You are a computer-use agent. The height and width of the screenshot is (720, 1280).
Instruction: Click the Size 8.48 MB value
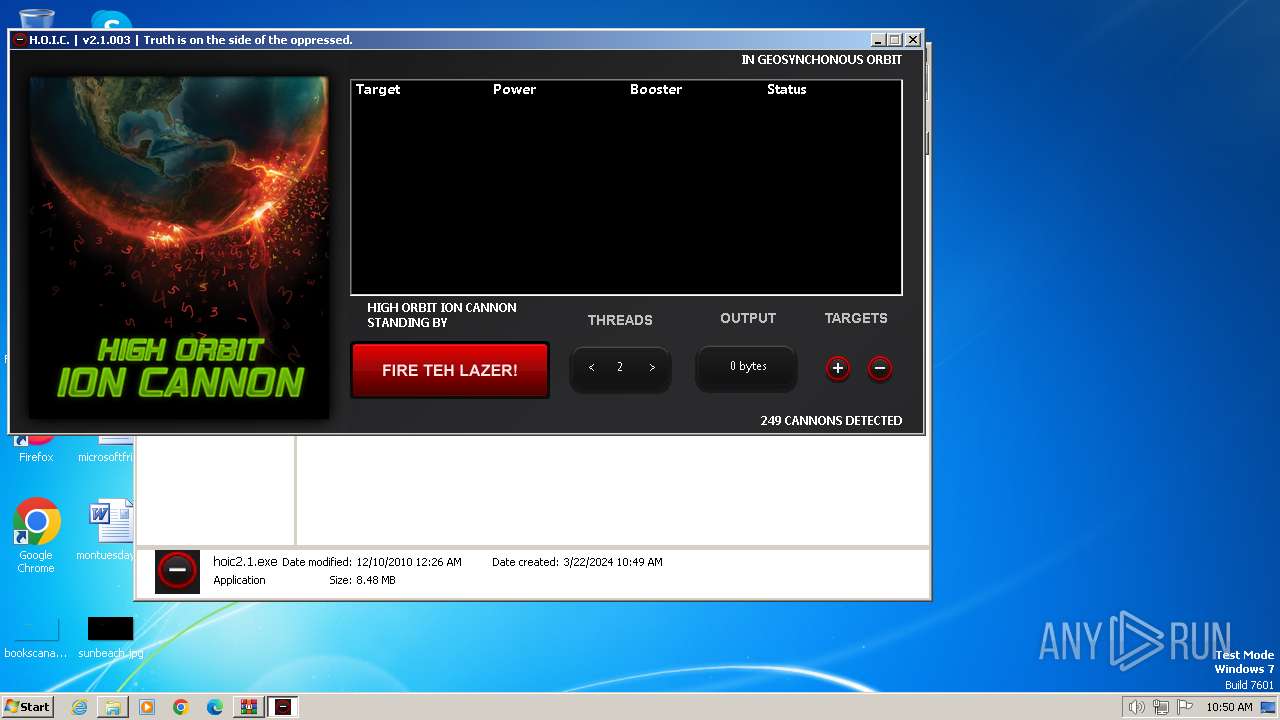pos(376,581)
